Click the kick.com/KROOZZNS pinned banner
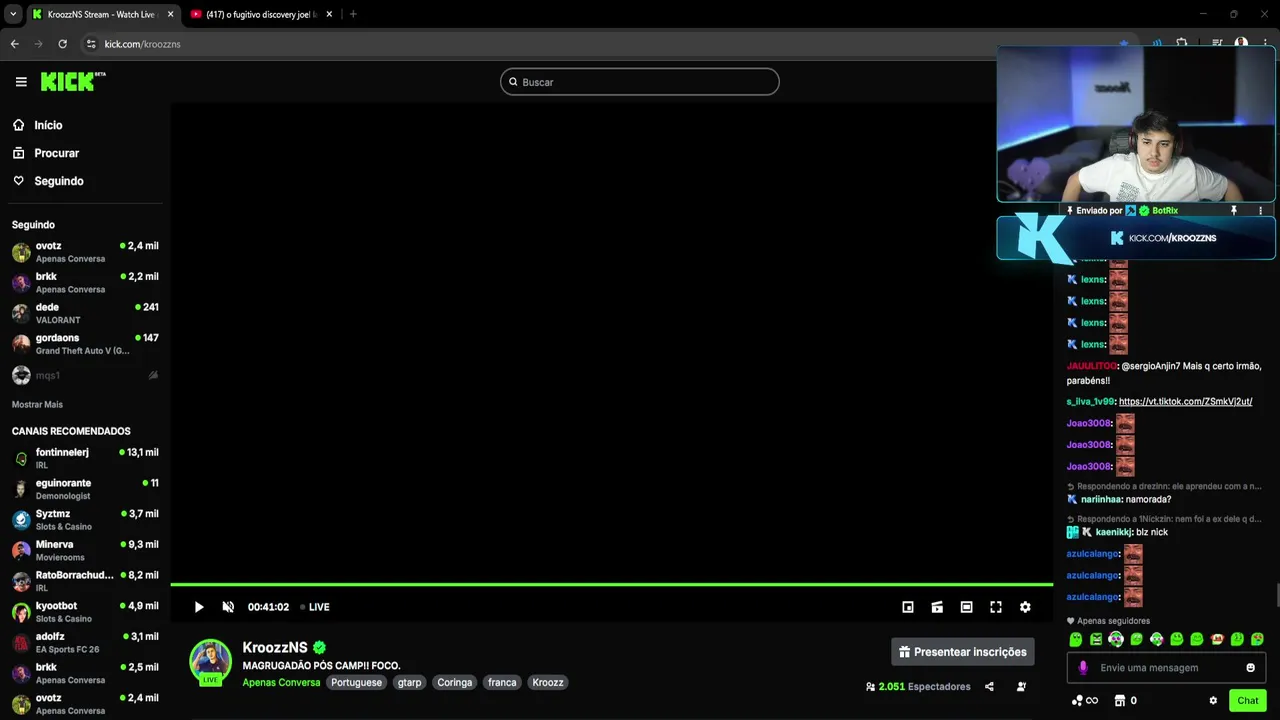Viewport: 1280px width, 720px height. (1135, 238)
